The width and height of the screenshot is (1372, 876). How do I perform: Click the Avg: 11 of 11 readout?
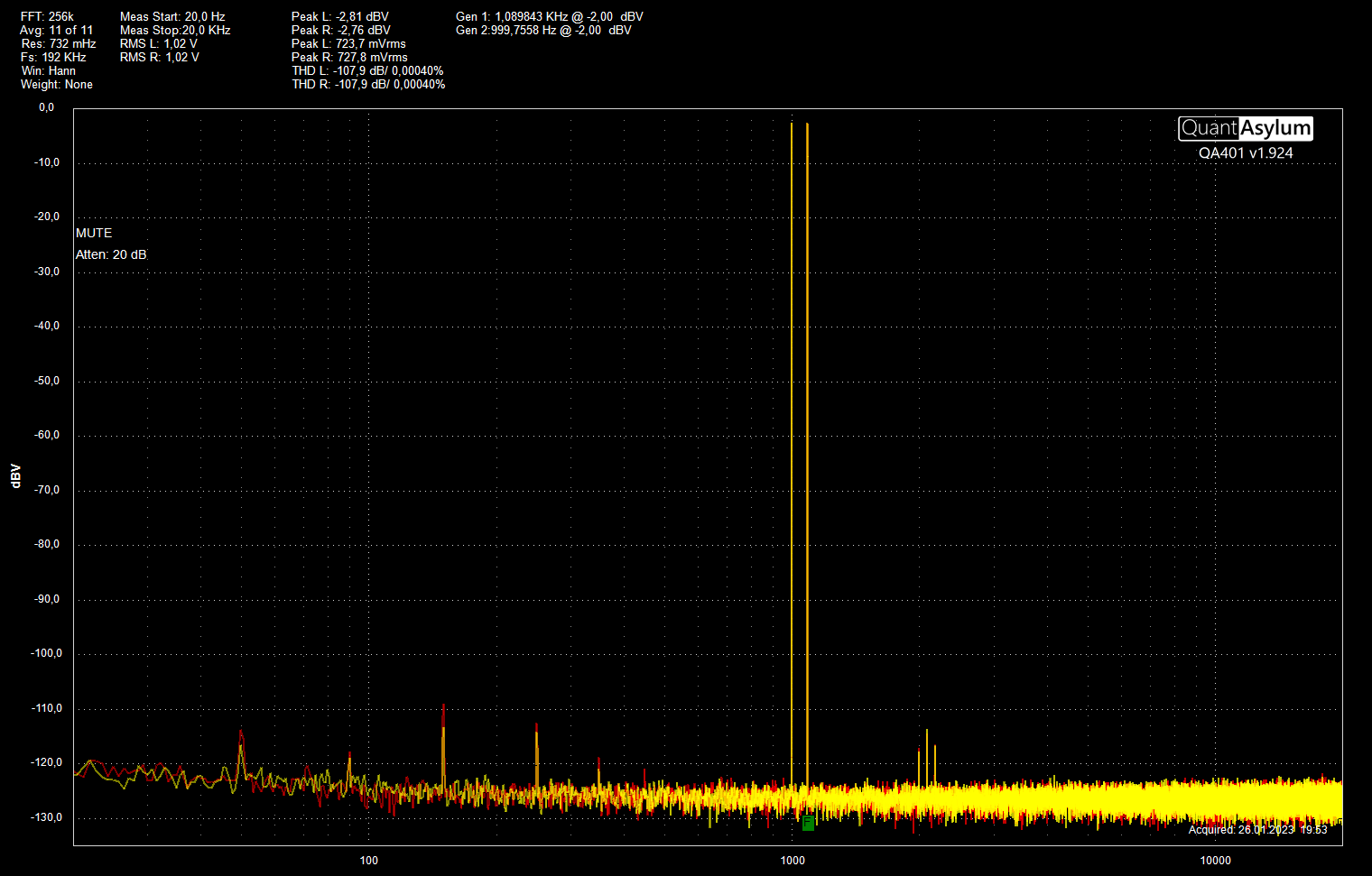56,30
